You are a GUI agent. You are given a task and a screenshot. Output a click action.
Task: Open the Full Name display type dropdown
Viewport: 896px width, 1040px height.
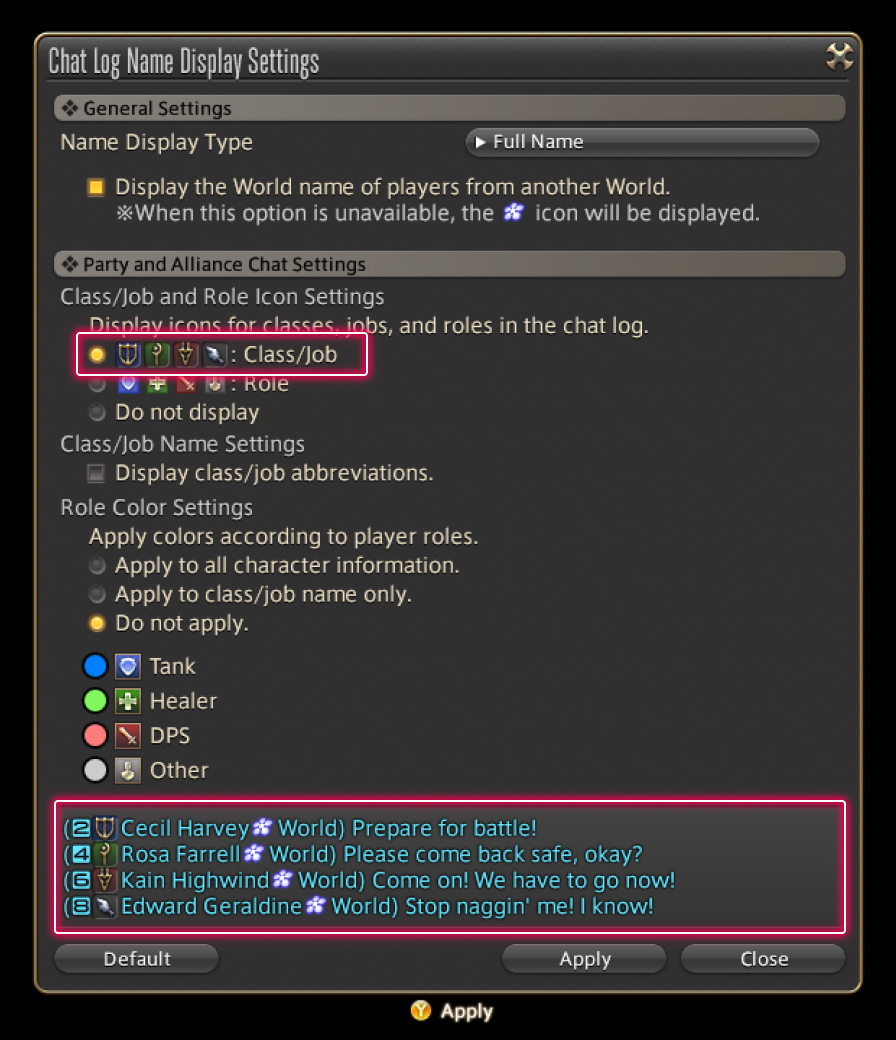click(642, 142)
